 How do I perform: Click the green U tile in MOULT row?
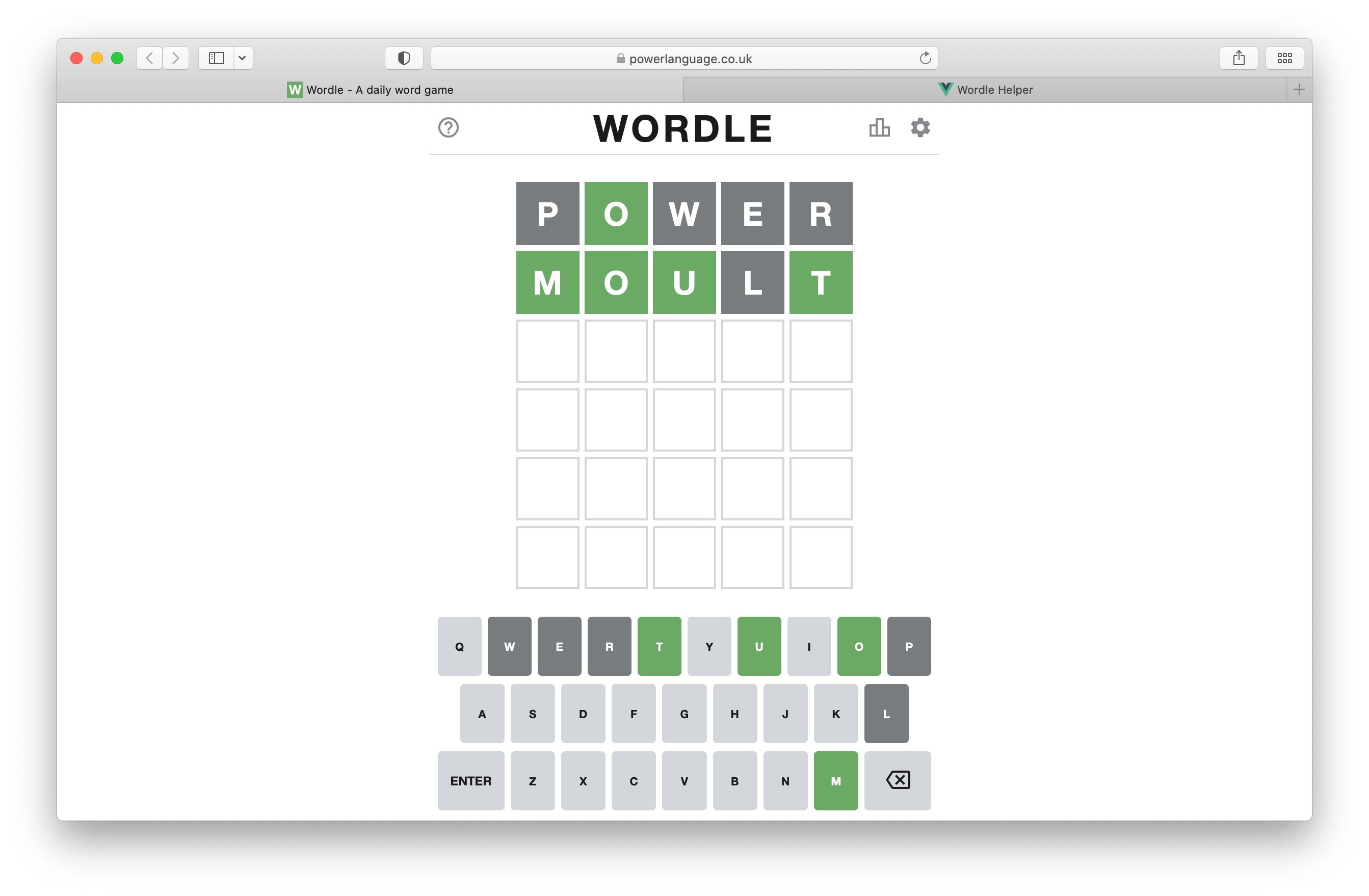pyautogui.click(x=684, y=282)
